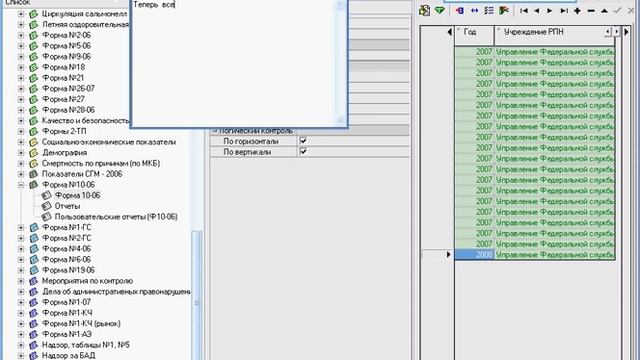Go to the next record
This screenshot has width=640, height=360.
pos(550,11)
